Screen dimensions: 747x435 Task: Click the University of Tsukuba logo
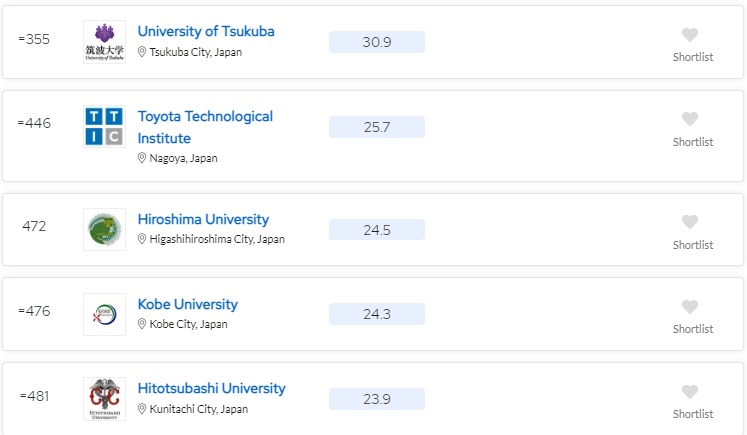tap(104, 42)
